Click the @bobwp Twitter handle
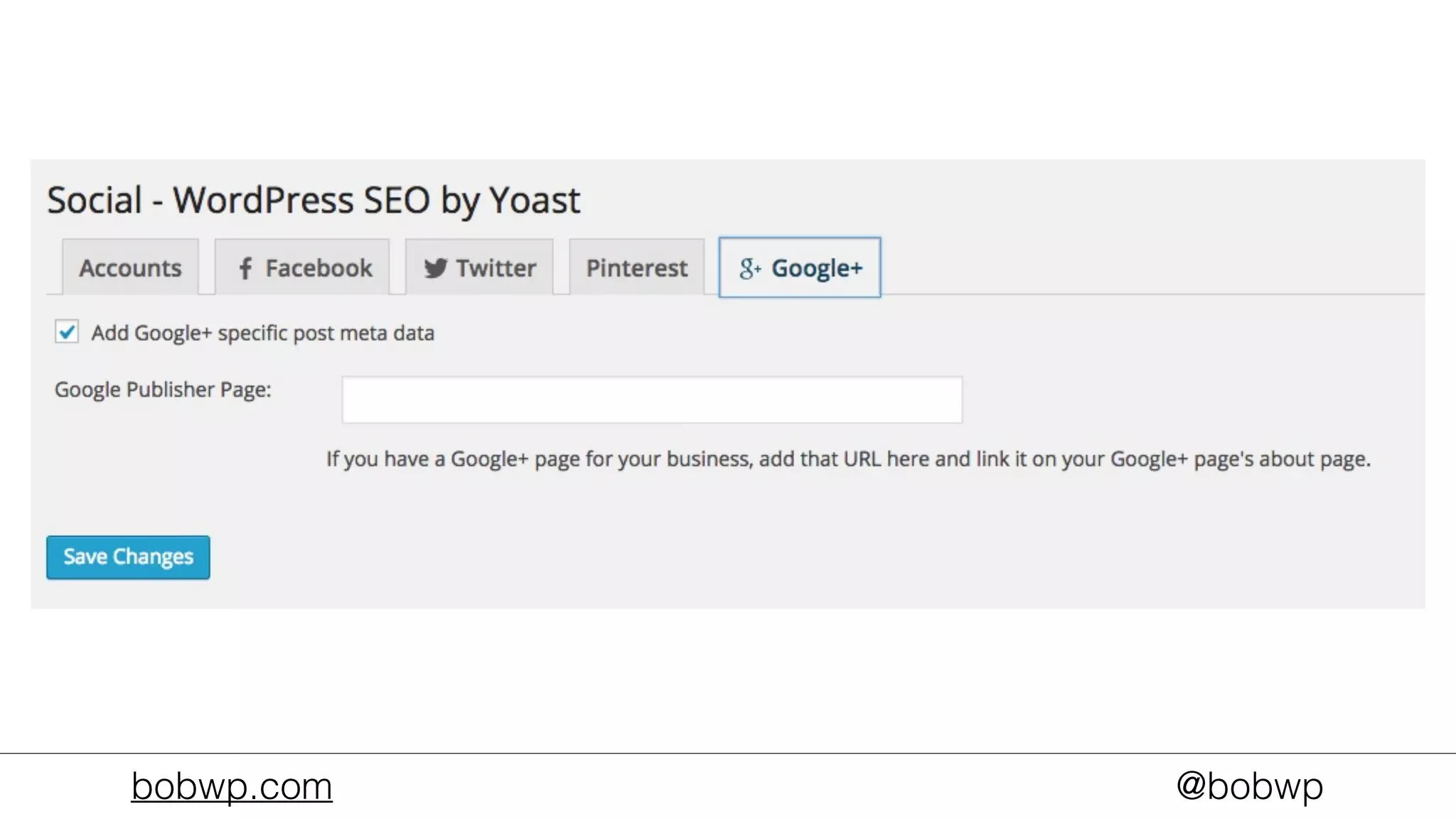Image resolution: width=1456 pixels, height=819 pixels. 1249,786
